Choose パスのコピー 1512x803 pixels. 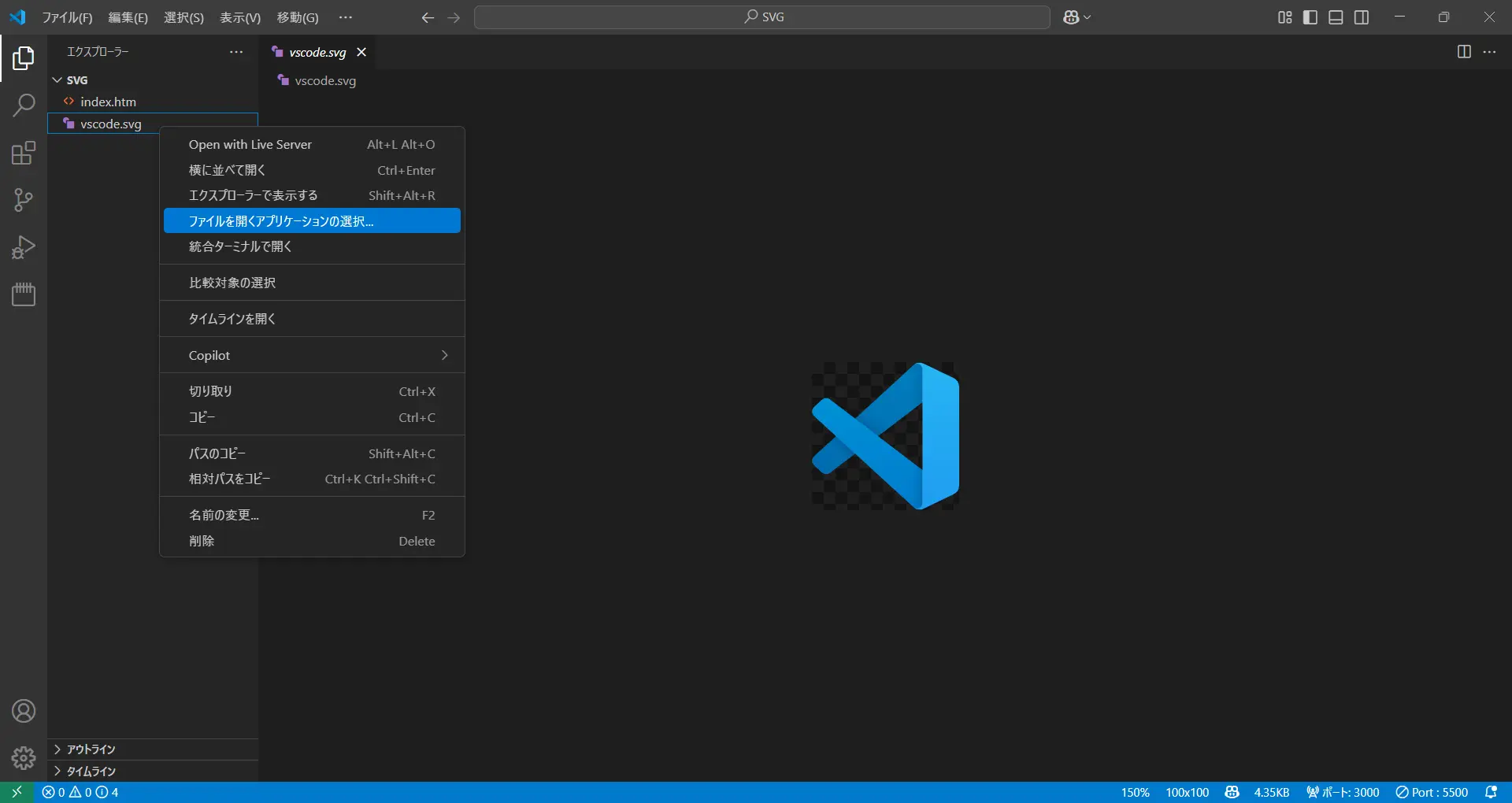coord(312,453)
